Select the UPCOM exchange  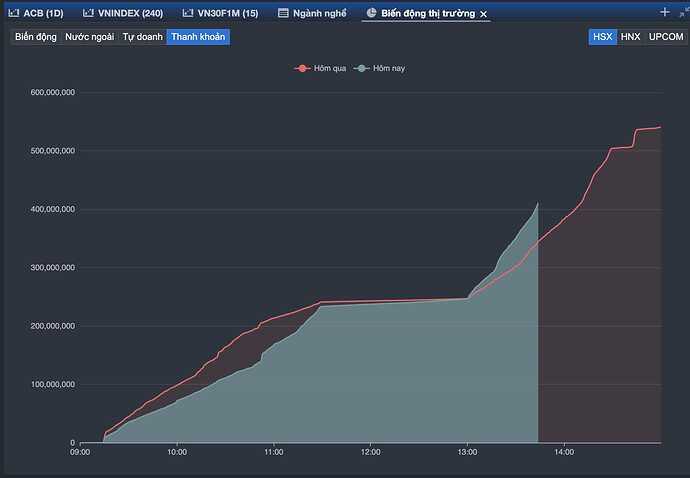point(665,36)
